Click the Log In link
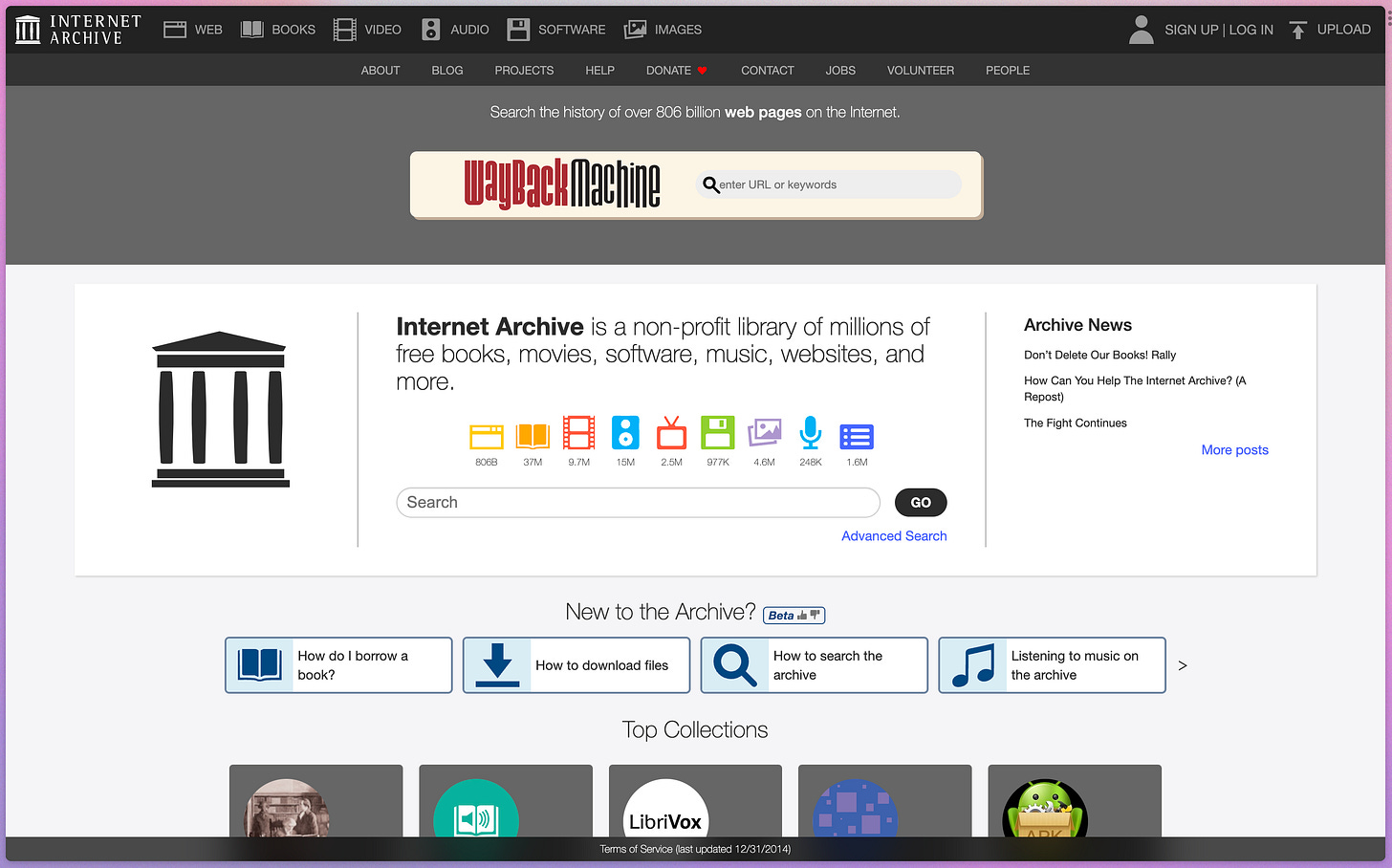 [x=1251, y=30]
